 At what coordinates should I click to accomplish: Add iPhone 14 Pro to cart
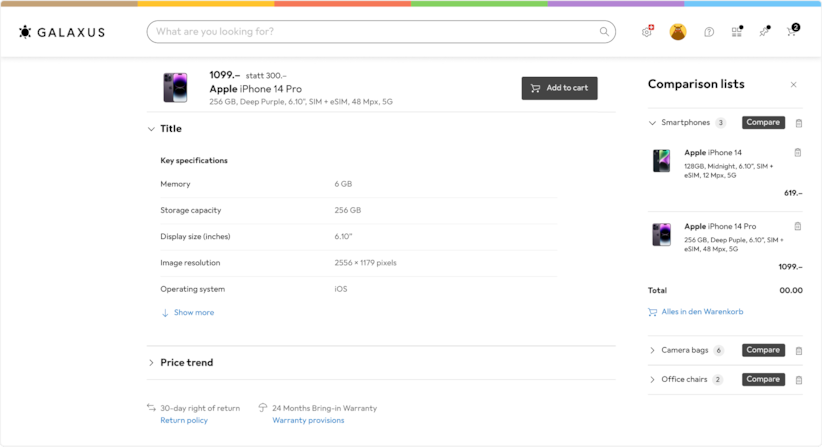[559, 88]
